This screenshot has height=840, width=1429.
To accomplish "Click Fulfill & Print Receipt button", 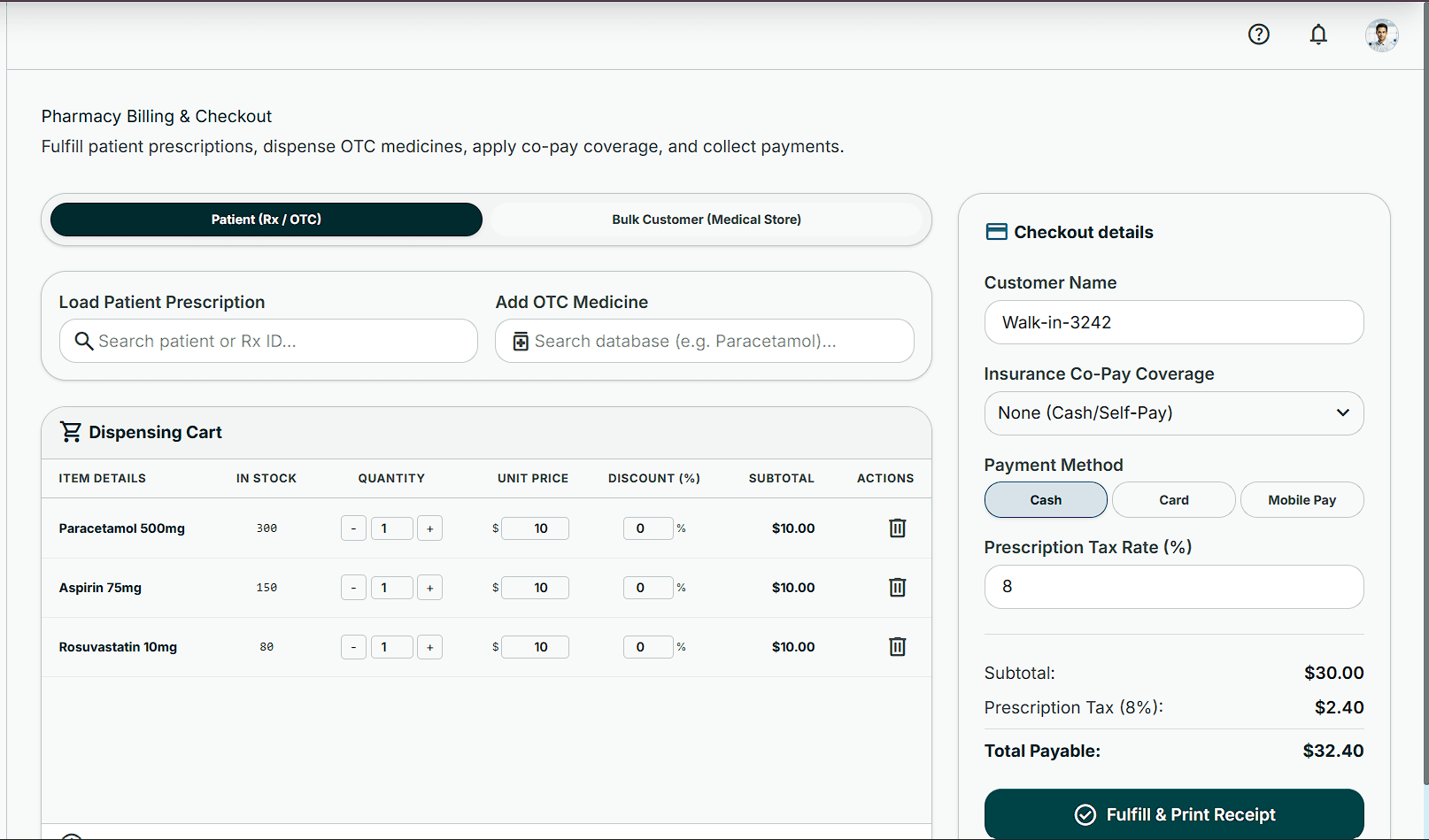I will pyautogui.click(x=1174, y=814).
